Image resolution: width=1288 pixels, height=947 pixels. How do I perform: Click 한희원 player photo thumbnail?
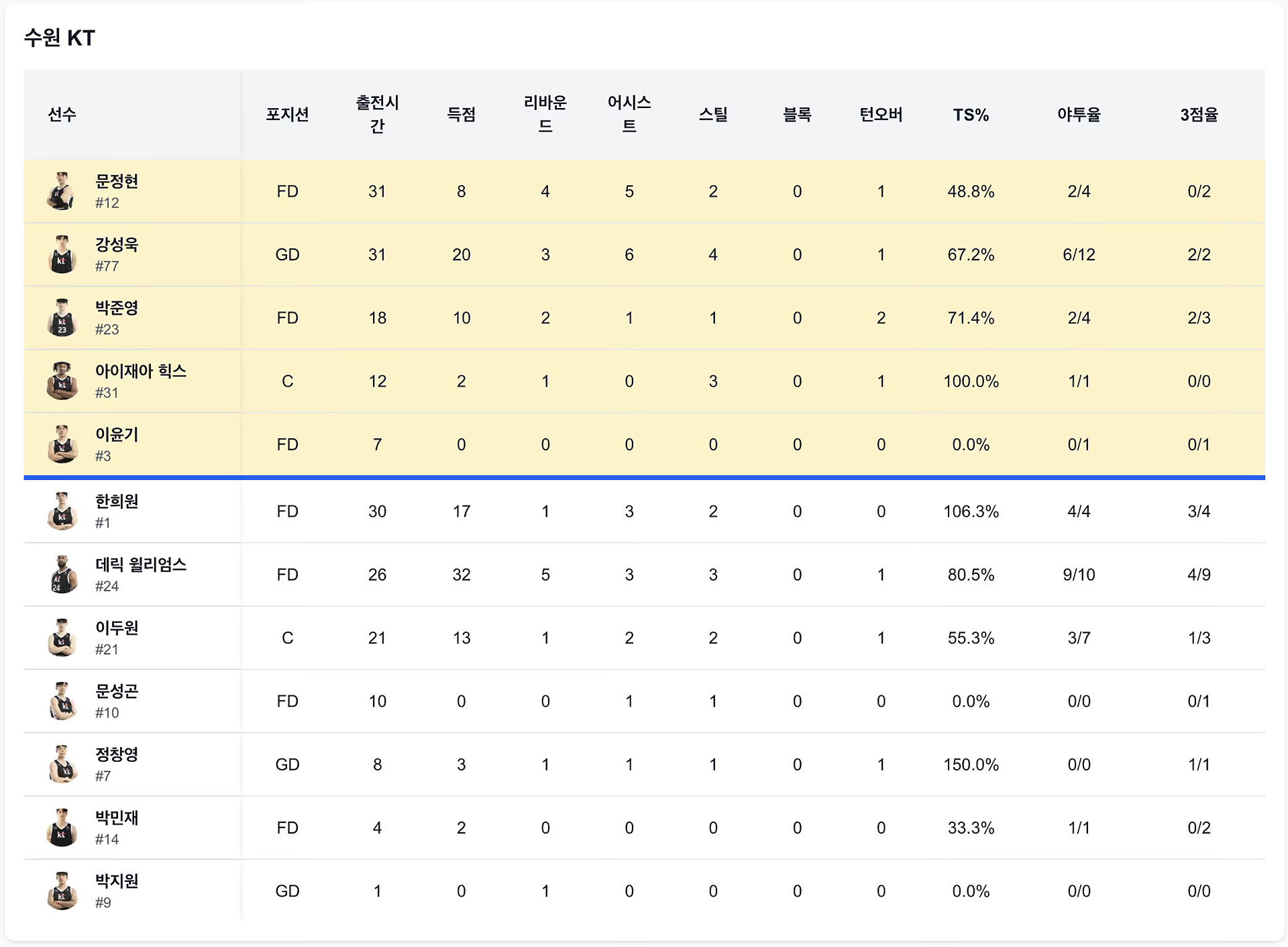point(62,511)
